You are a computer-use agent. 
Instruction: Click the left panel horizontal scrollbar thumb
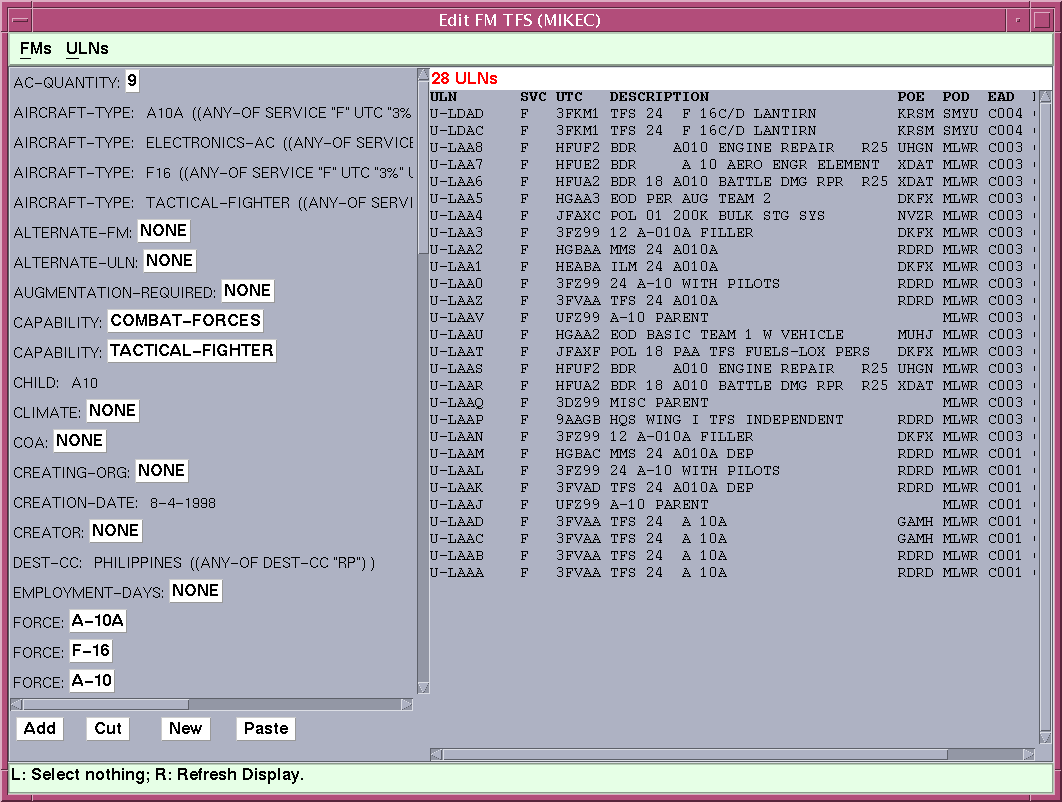105,704
